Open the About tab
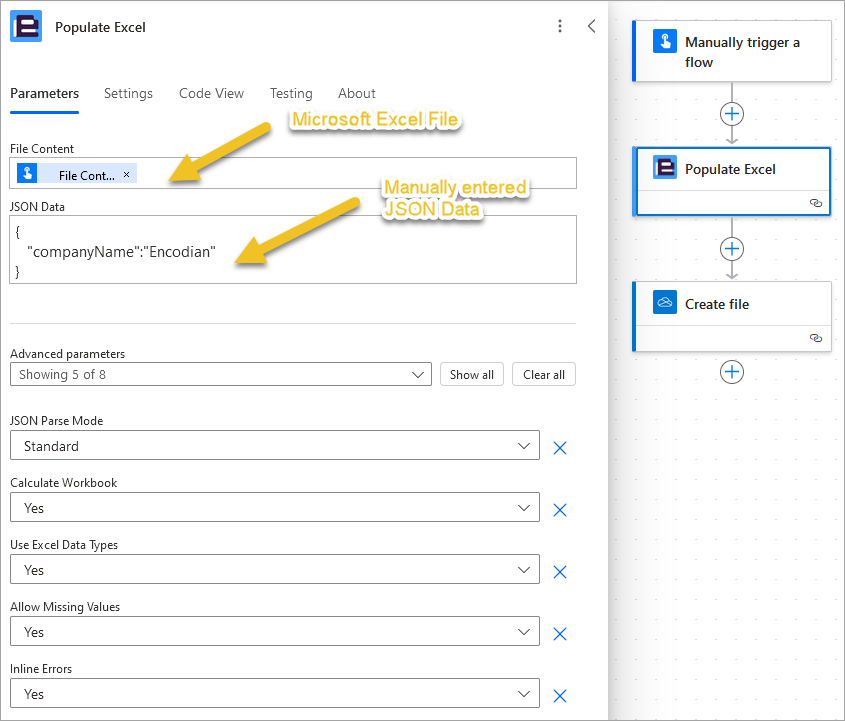 pyautogui.click(x=357, y=94)
